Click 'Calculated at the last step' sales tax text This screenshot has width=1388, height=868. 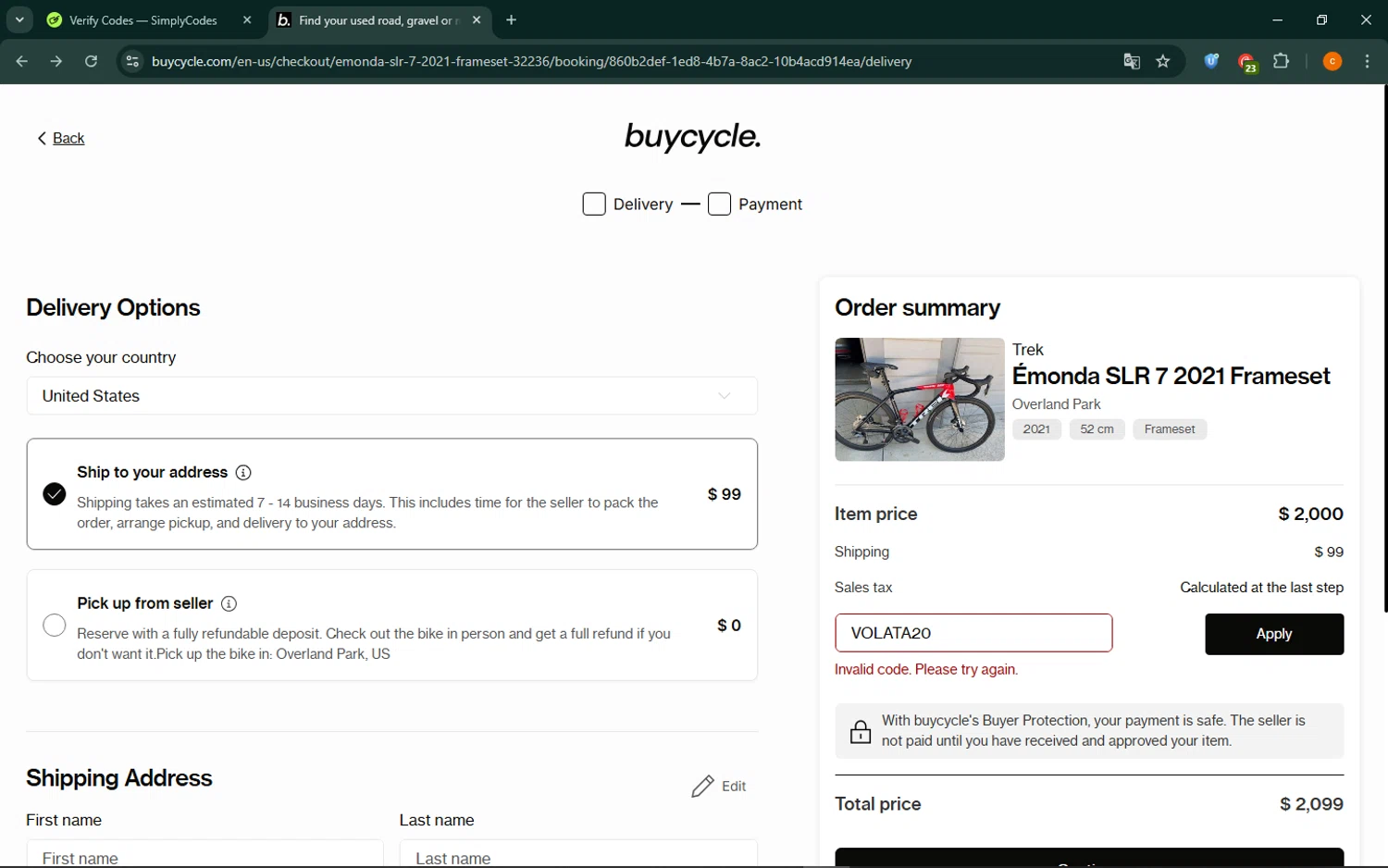pos(1262,588)
